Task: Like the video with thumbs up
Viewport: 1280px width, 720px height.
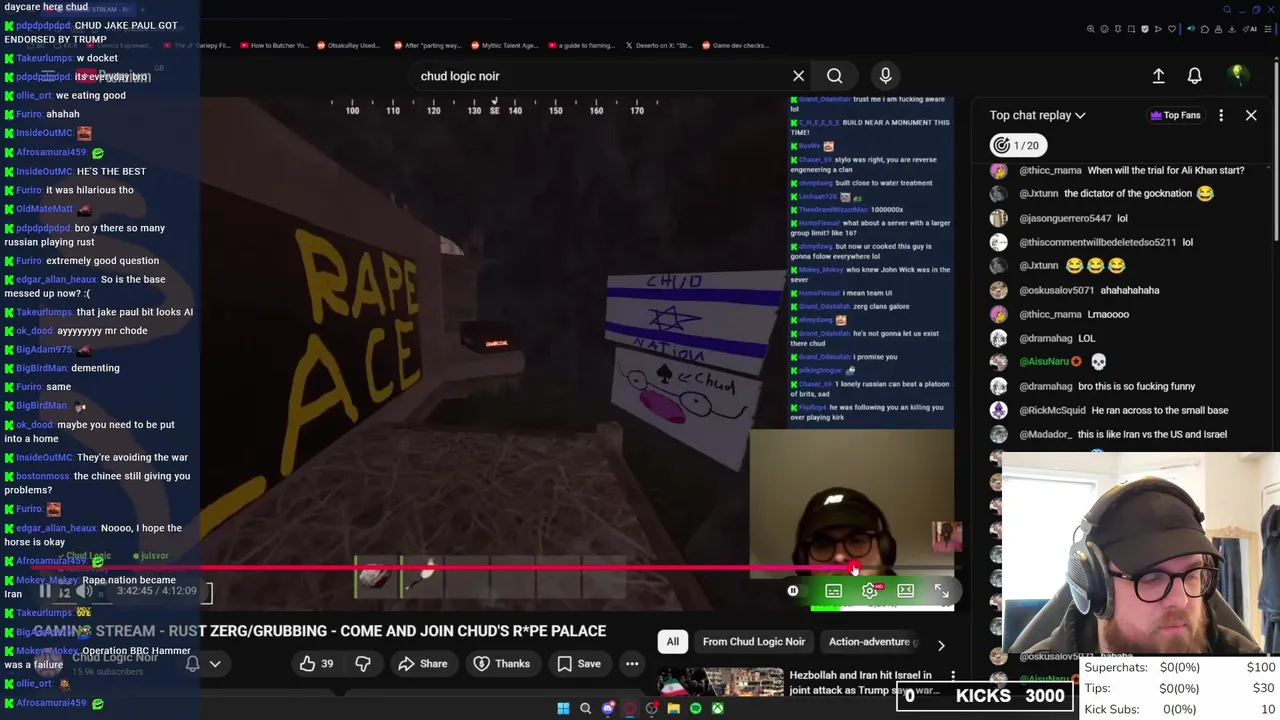Action: (317, 663)
